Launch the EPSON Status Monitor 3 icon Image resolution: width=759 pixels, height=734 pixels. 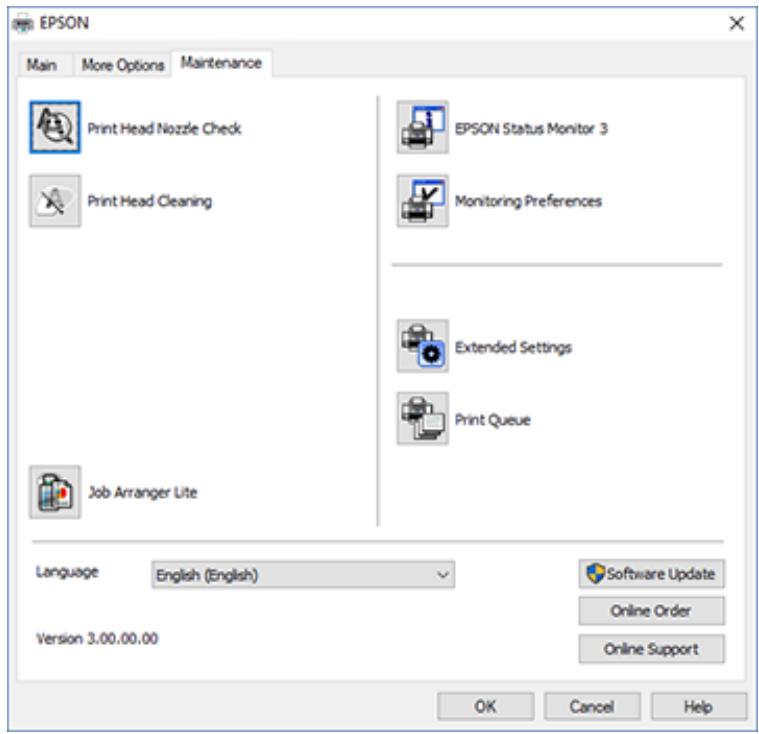423,127
